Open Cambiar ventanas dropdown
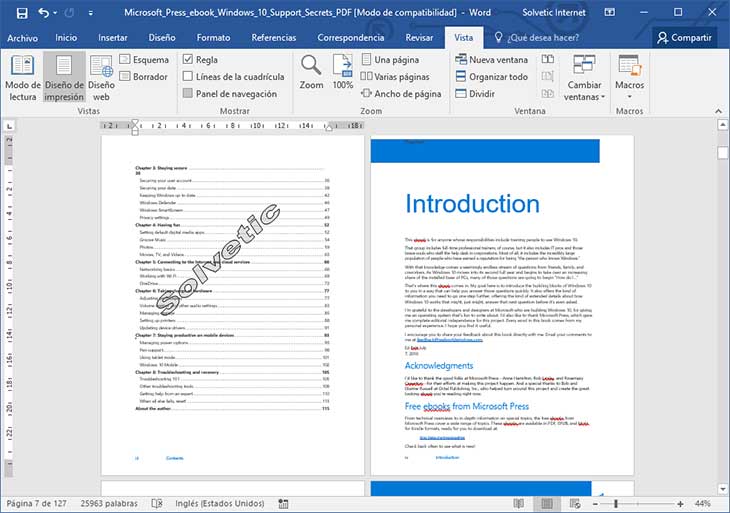The width and height of the screenshot is (730, 513). (584, 77)
